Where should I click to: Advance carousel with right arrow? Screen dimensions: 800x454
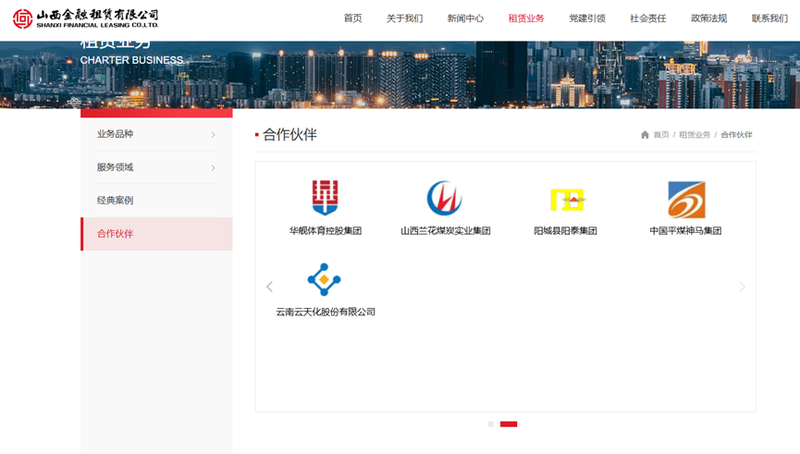coord(742,287)
